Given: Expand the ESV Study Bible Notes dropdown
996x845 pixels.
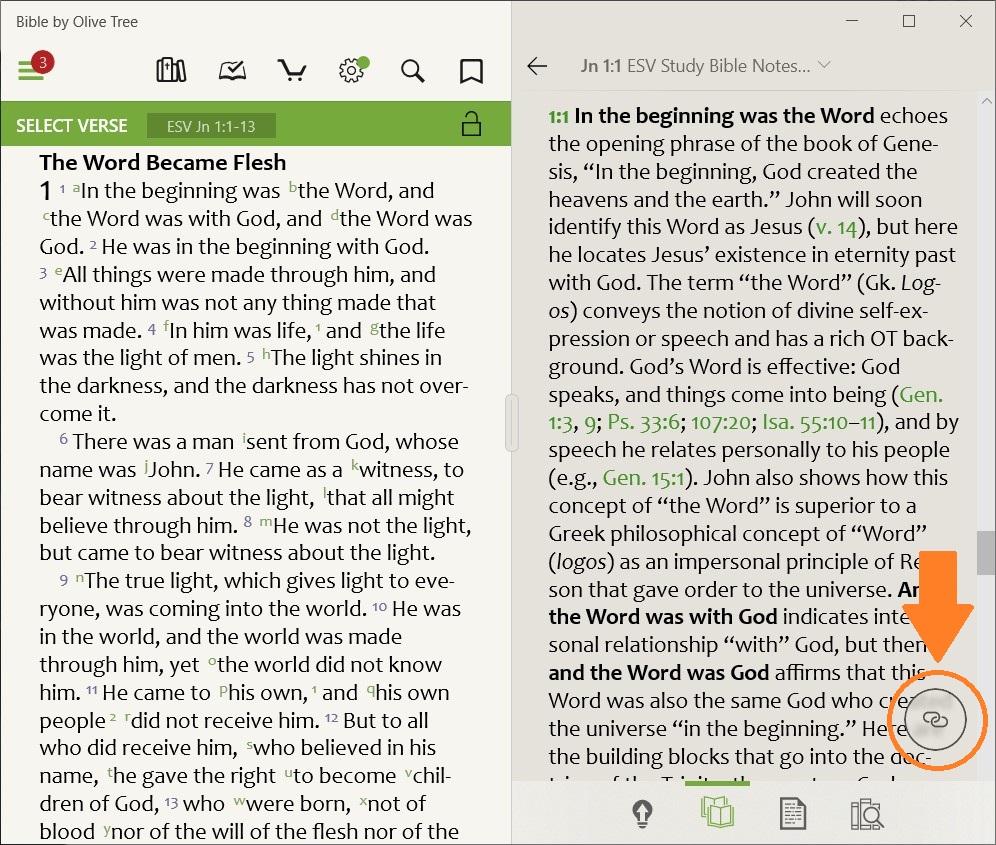Looking at the screenshot, I should pyautogui.click(x=824, y=66).
